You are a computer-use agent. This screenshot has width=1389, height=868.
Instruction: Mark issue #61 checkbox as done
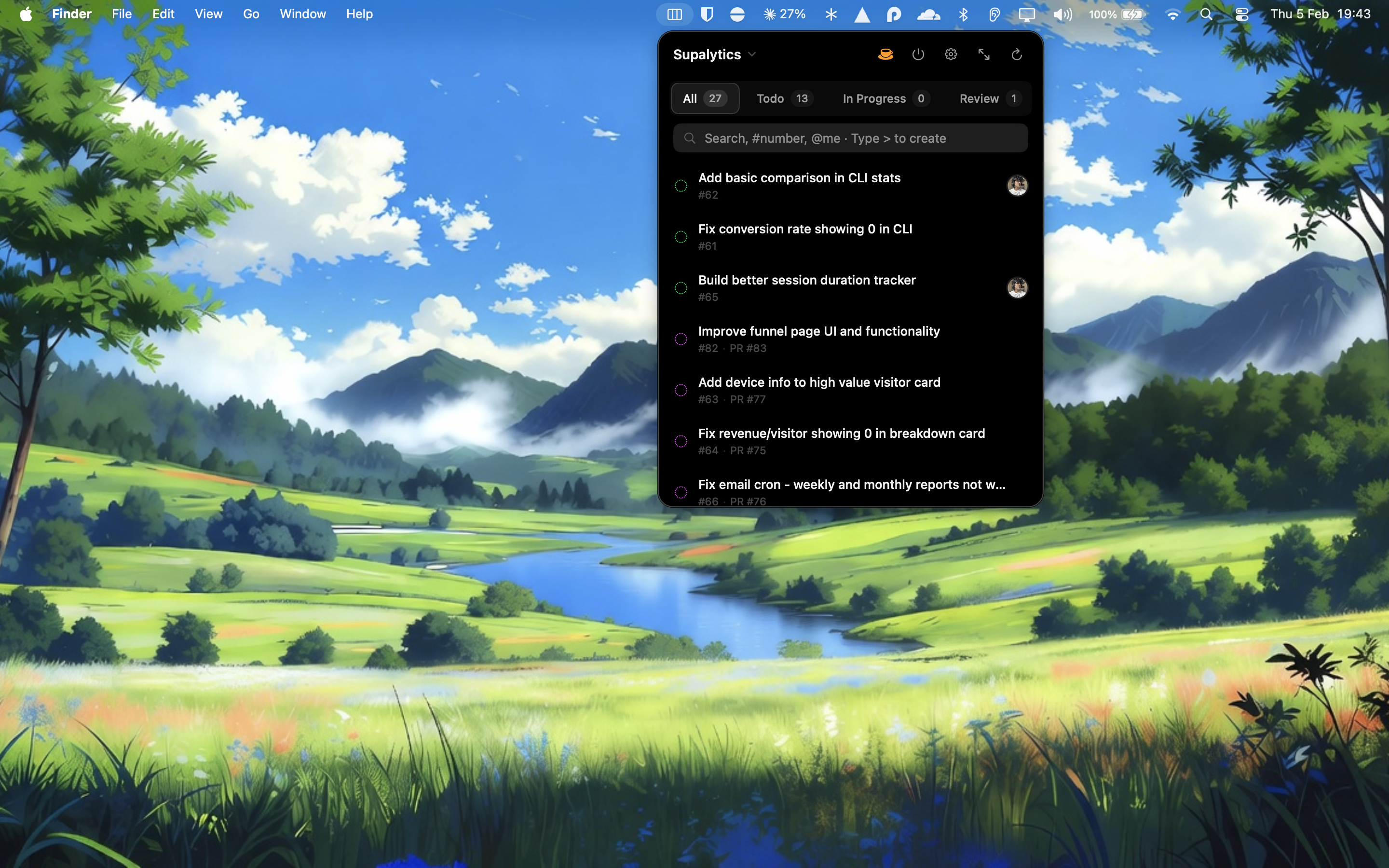[x=681, y=236]
